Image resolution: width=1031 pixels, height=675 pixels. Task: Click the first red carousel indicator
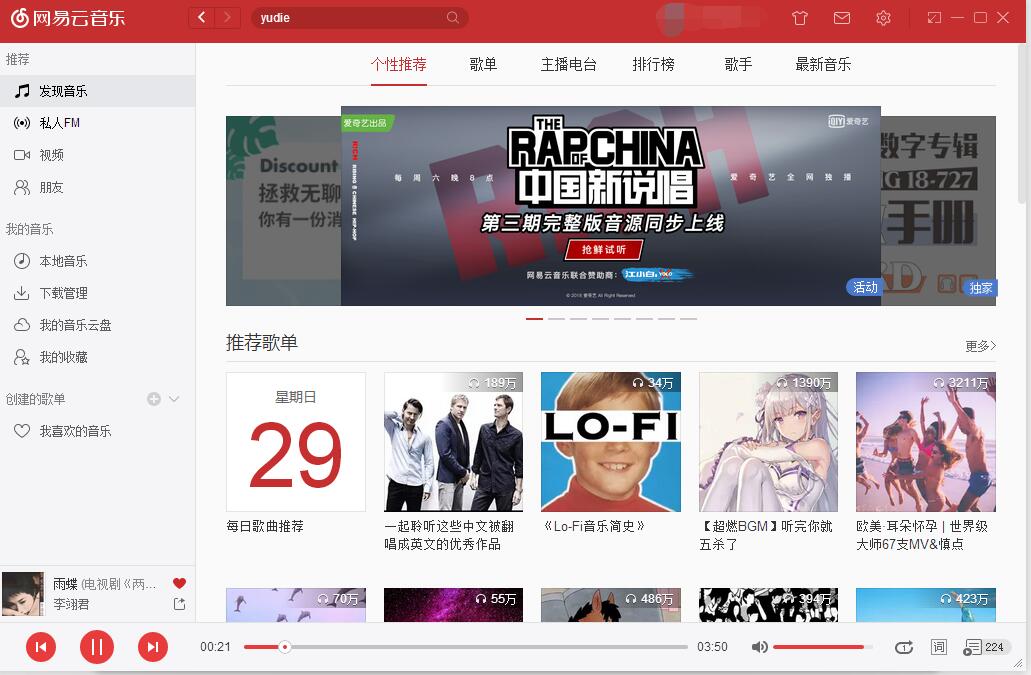point(535,319)
